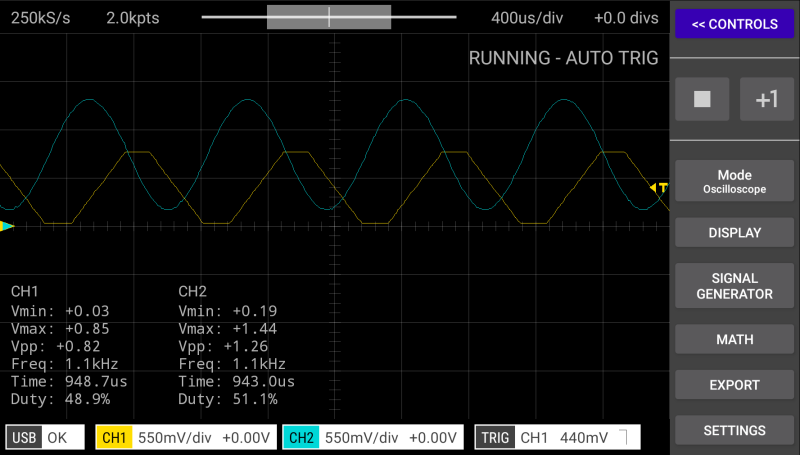Click the horizontal position bar at top

coord(329,17)
